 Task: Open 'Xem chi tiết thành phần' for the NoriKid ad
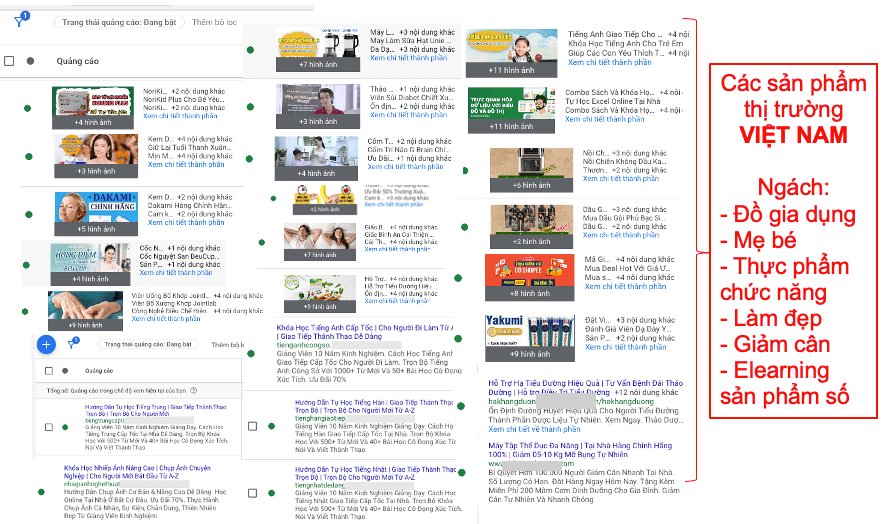pos(180,116)
